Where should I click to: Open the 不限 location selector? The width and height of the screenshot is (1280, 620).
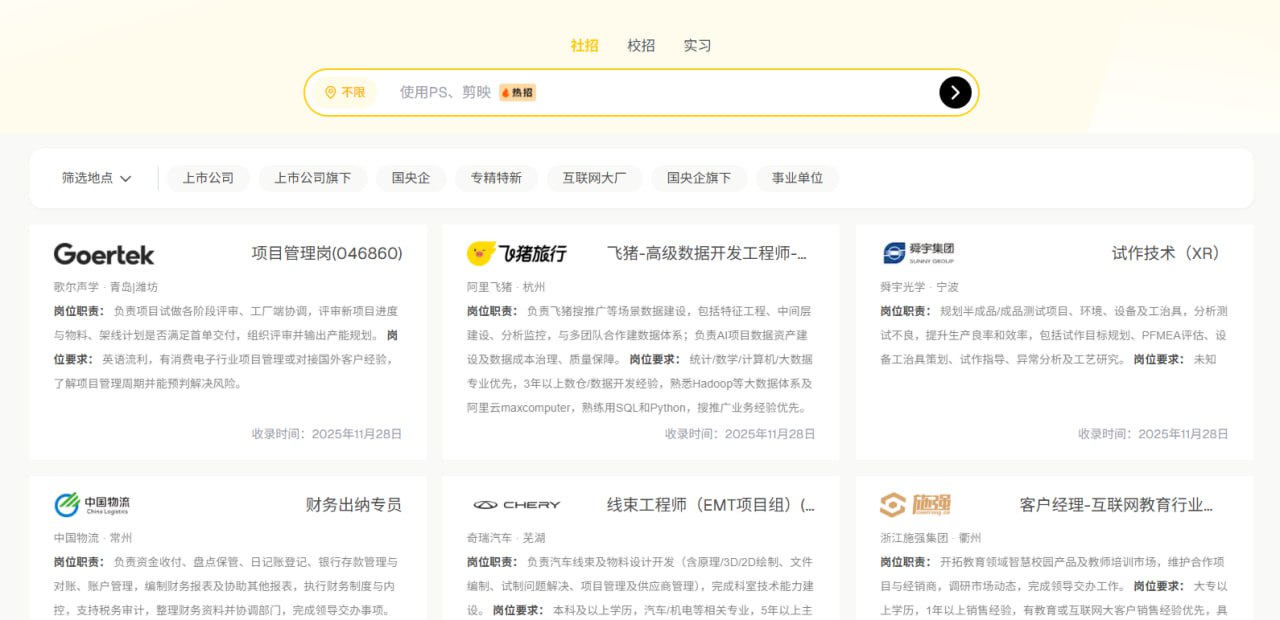(x=345, y=92)
